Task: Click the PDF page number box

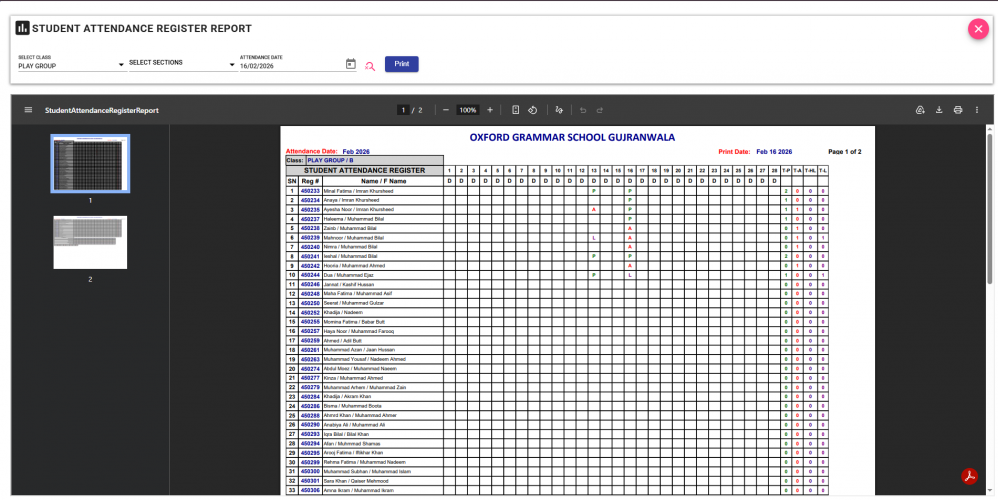Action: pyautogui.click(x=403, y=110)
